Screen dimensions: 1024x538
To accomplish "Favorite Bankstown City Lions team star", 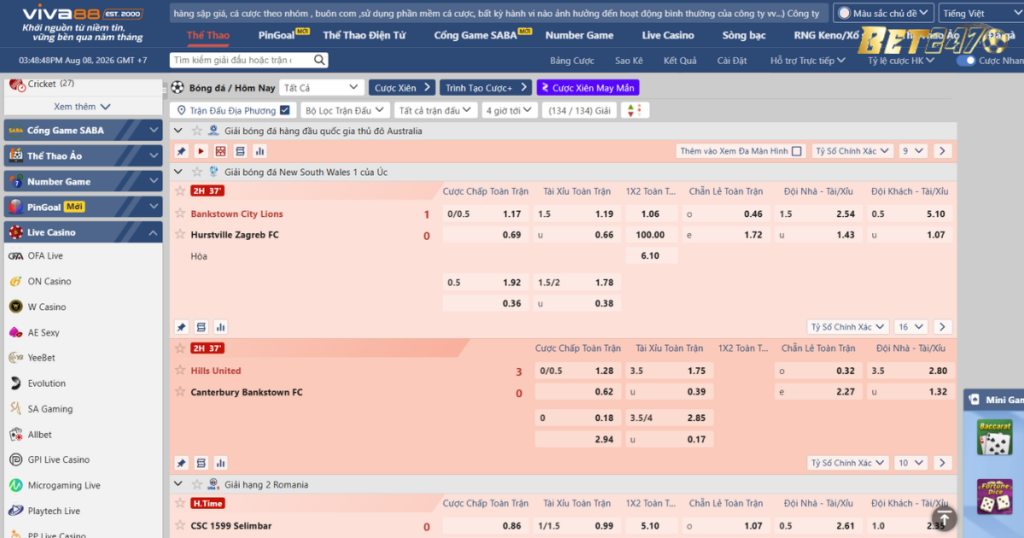I will click(180, 214).
